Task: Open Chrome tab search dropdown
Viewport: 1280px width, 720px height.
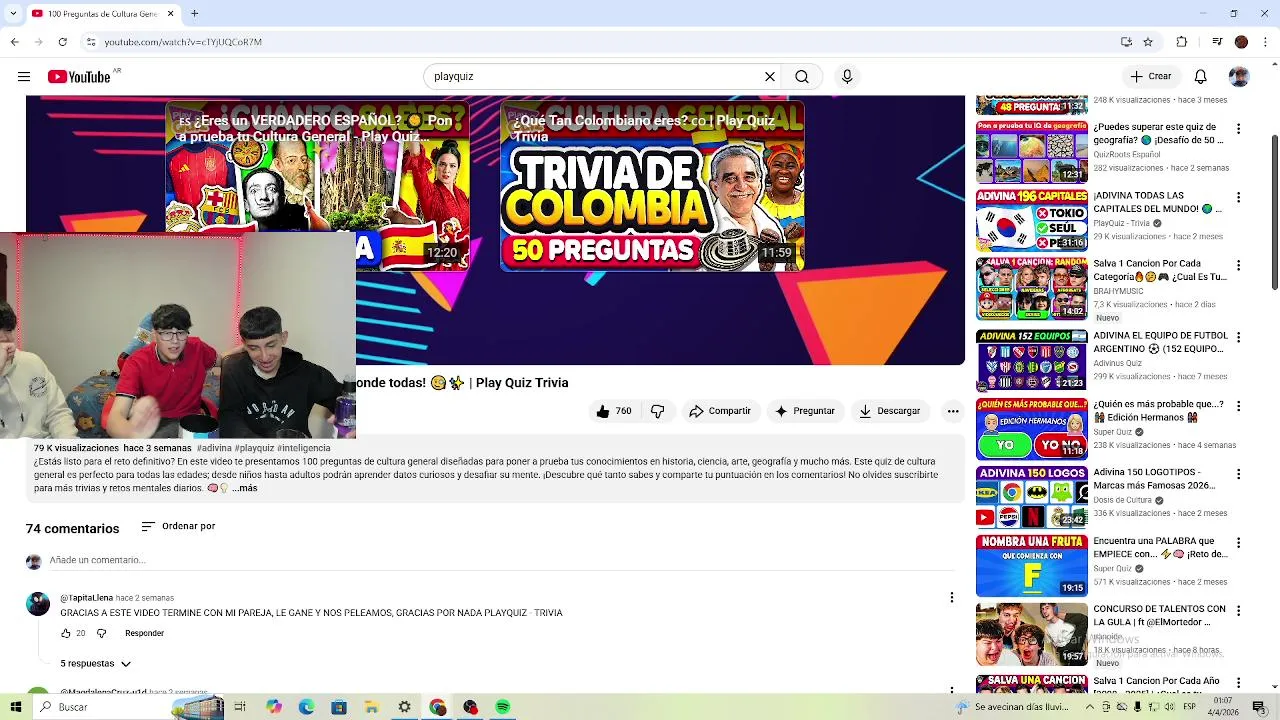Action: point(14,14)
